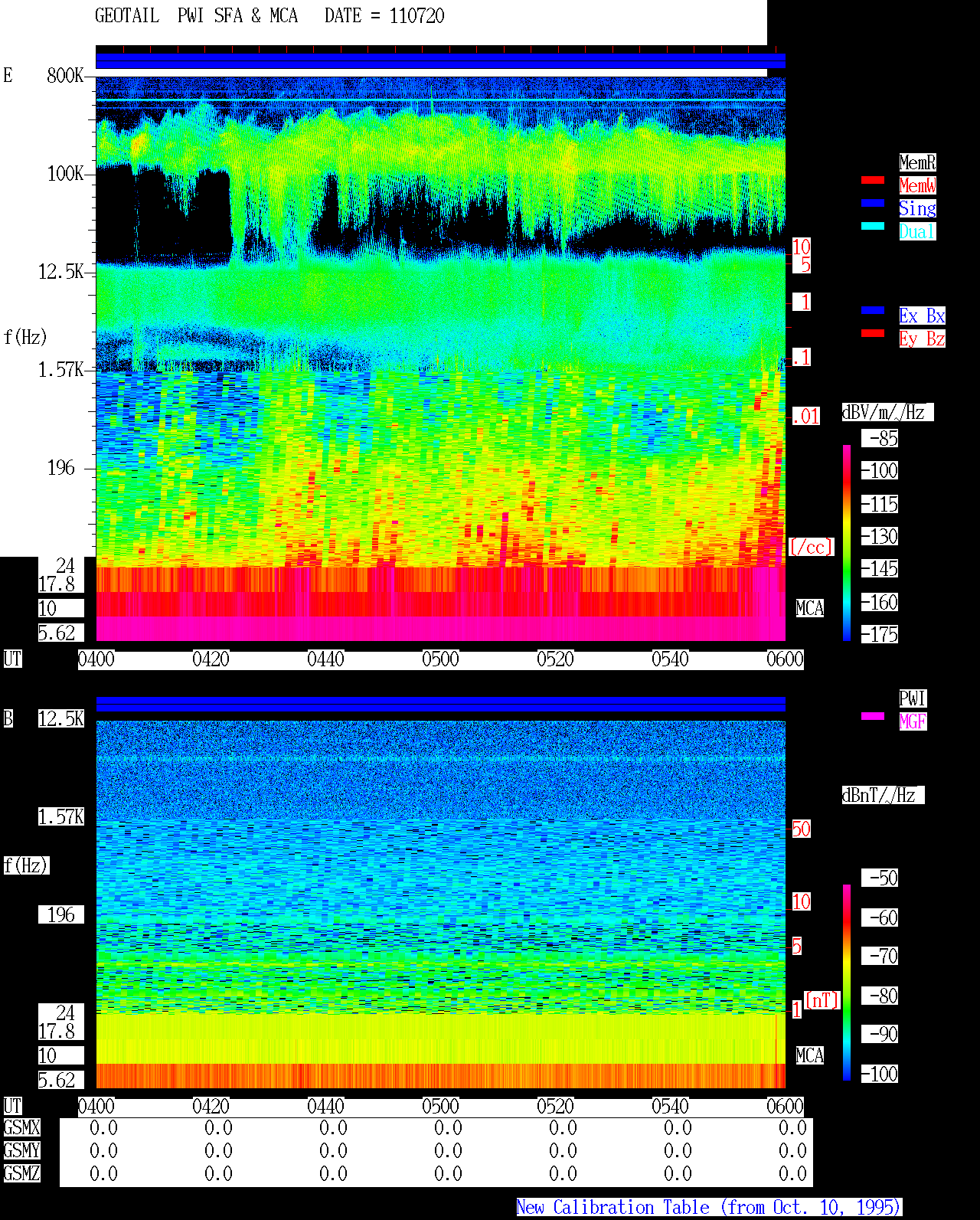Select the MGF legend label
This screenshot has height=1220, width=980.
pyautogui.click(x=913, y=721)
